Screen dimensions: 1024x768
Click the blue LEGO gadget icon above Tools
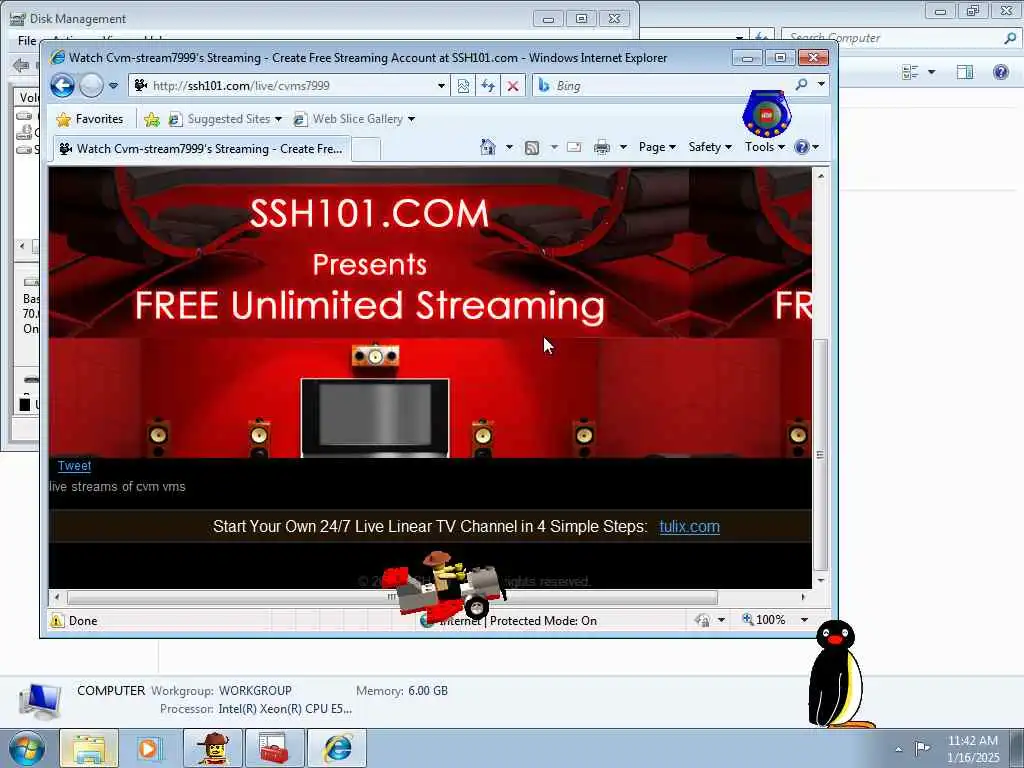click(767, 114)
